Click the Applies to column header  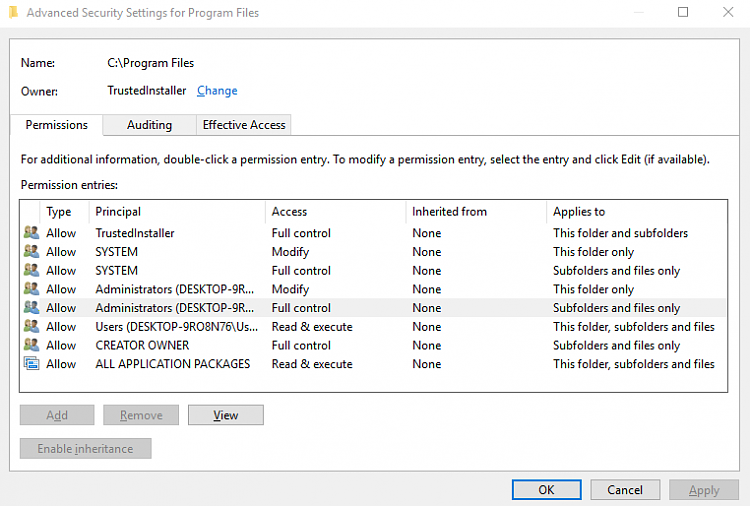(637, 211)
